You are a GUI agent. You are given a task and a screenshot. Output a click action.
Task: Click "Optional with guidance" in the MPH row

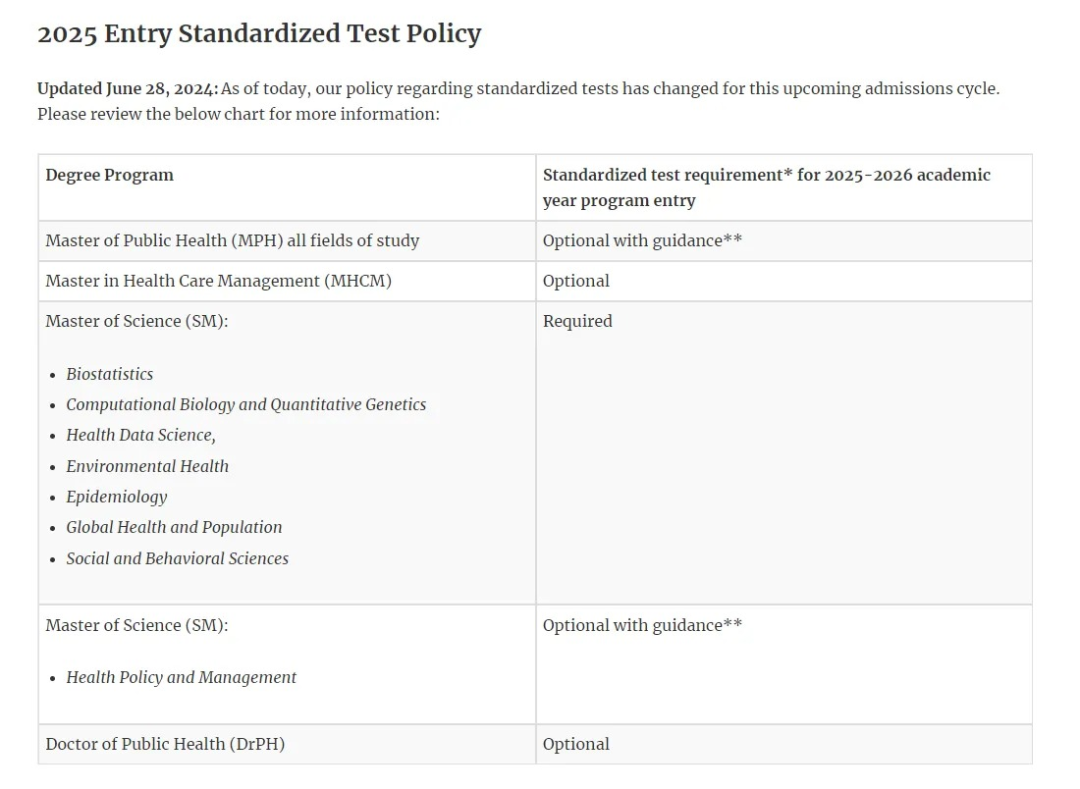click(642, 241)
